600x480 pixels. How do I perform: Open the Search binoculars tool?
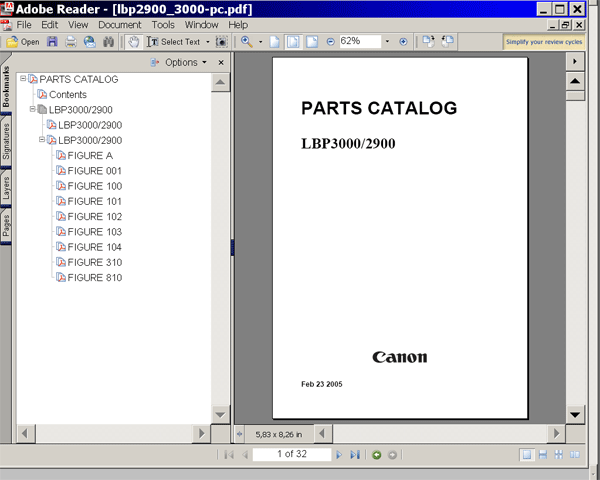[109, 41]
